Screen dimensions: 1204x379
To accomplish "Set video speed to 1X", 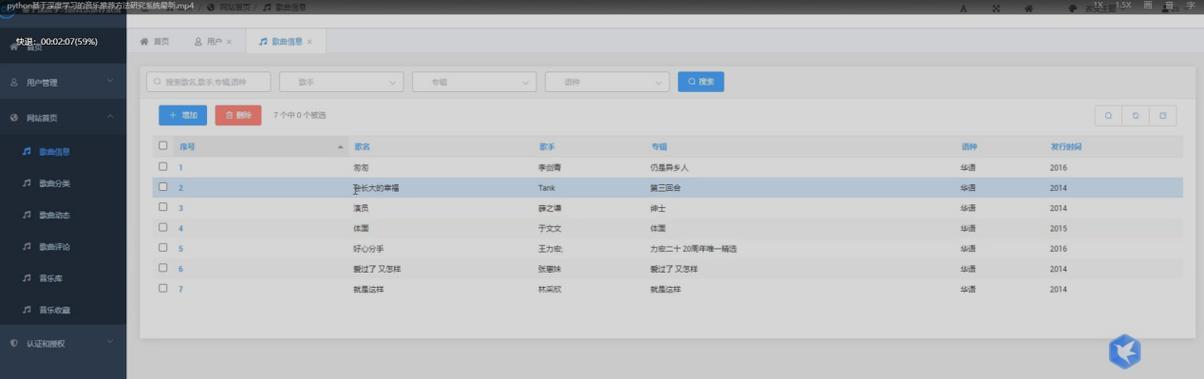I will click(1099, 5).
